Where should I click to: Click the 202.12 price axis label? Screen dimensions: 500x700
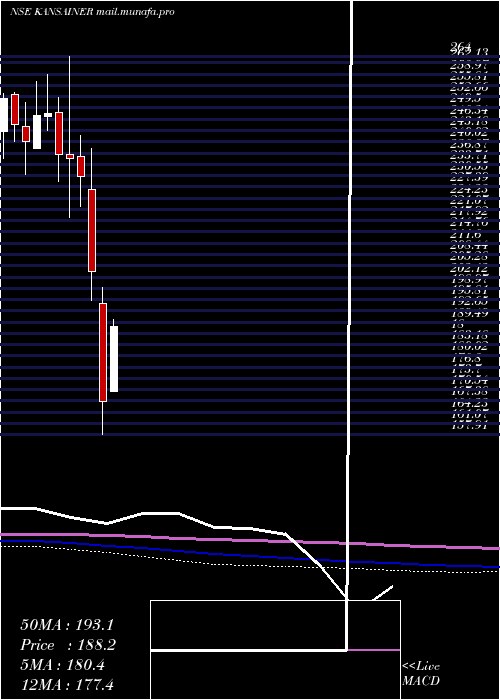pos(468,270)
